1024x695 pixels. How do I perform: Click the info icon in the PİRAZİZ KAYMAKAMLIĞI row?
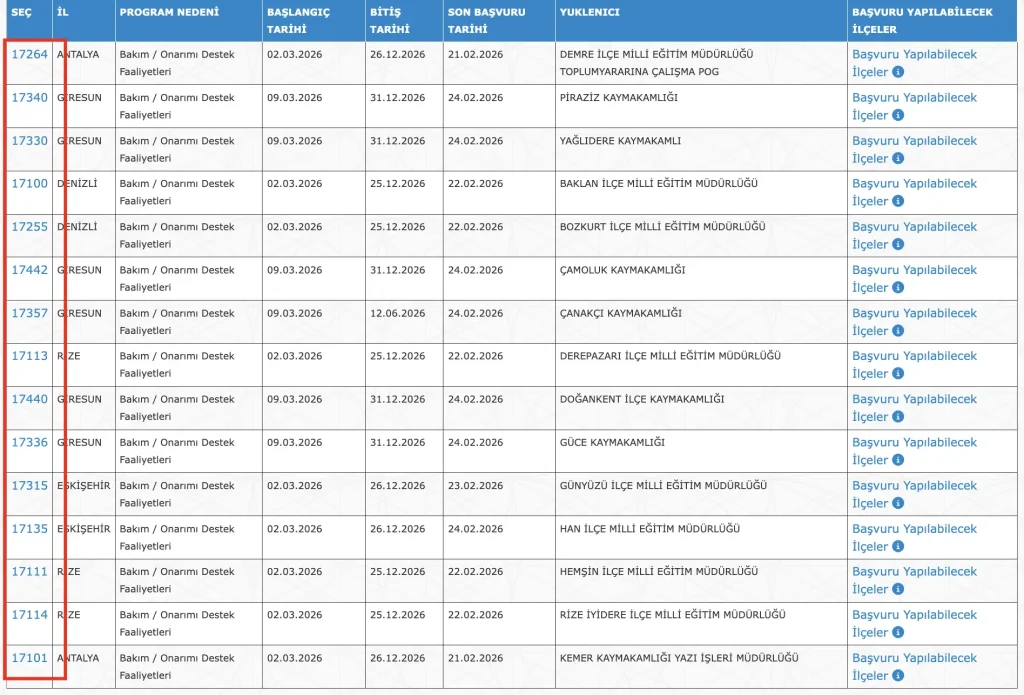point(897,115)
